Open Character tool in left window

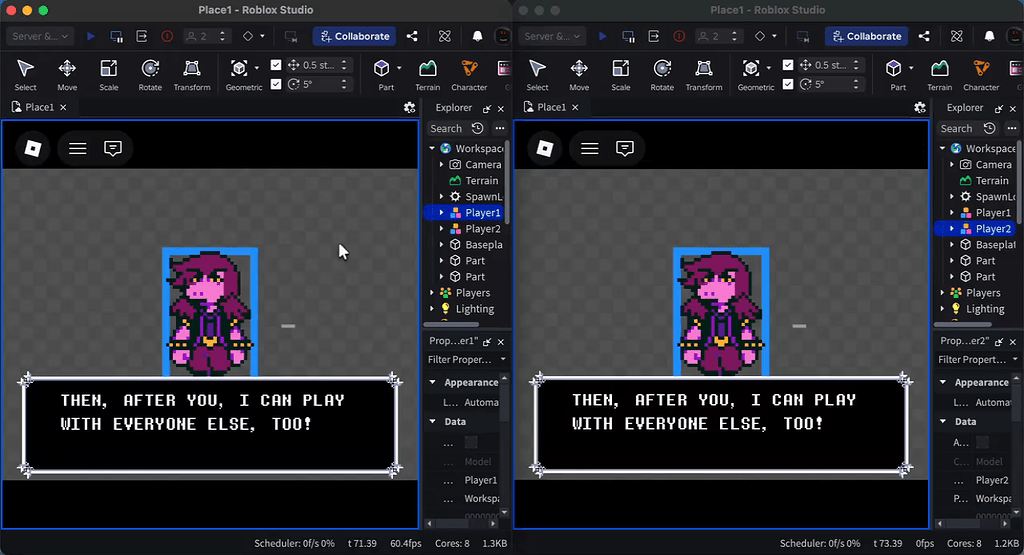469,75
